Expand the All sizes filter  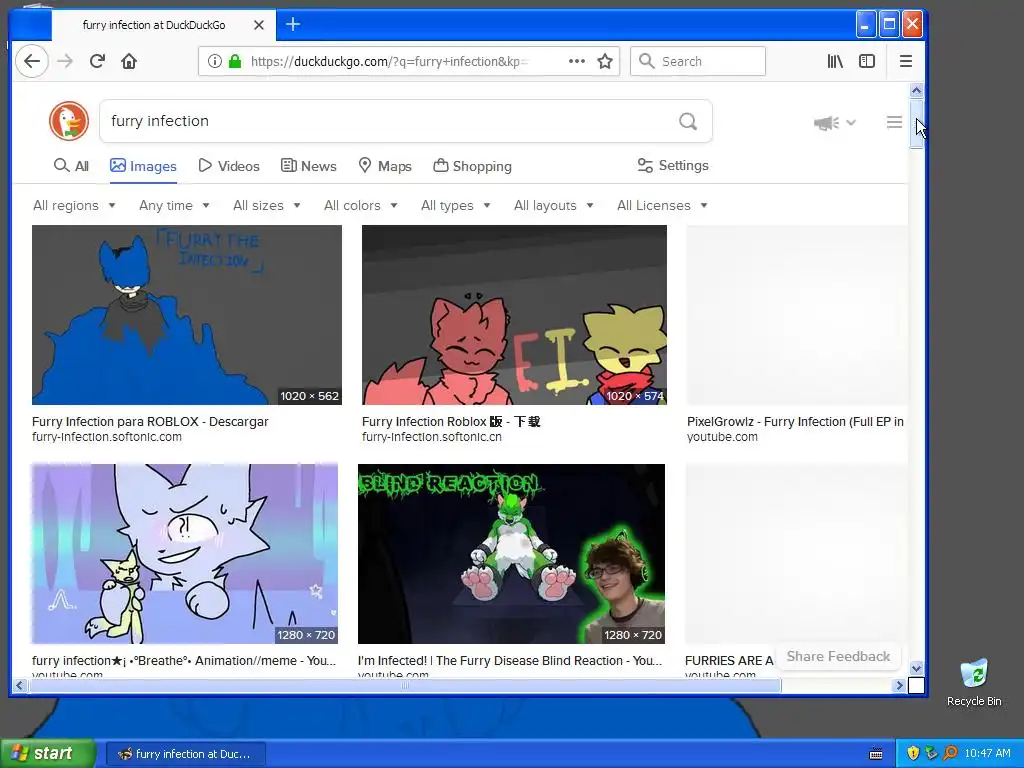pyautogui.click(x=266, y=205)
